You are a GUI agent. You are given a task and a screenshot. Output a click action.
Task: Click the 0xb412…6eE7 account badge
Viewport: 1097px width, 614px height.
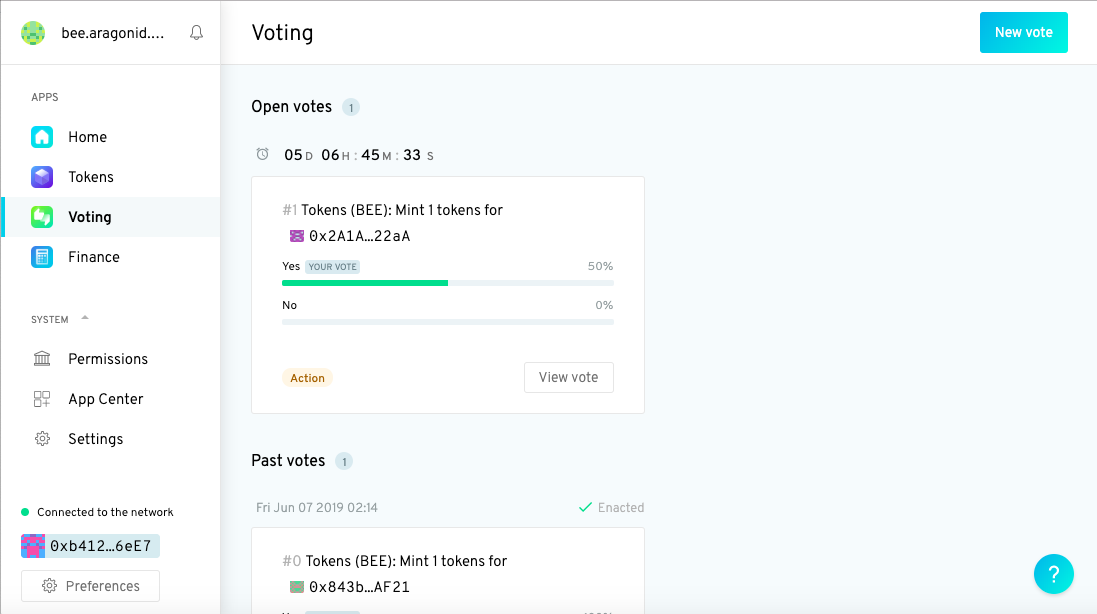[x=90, y=546]
